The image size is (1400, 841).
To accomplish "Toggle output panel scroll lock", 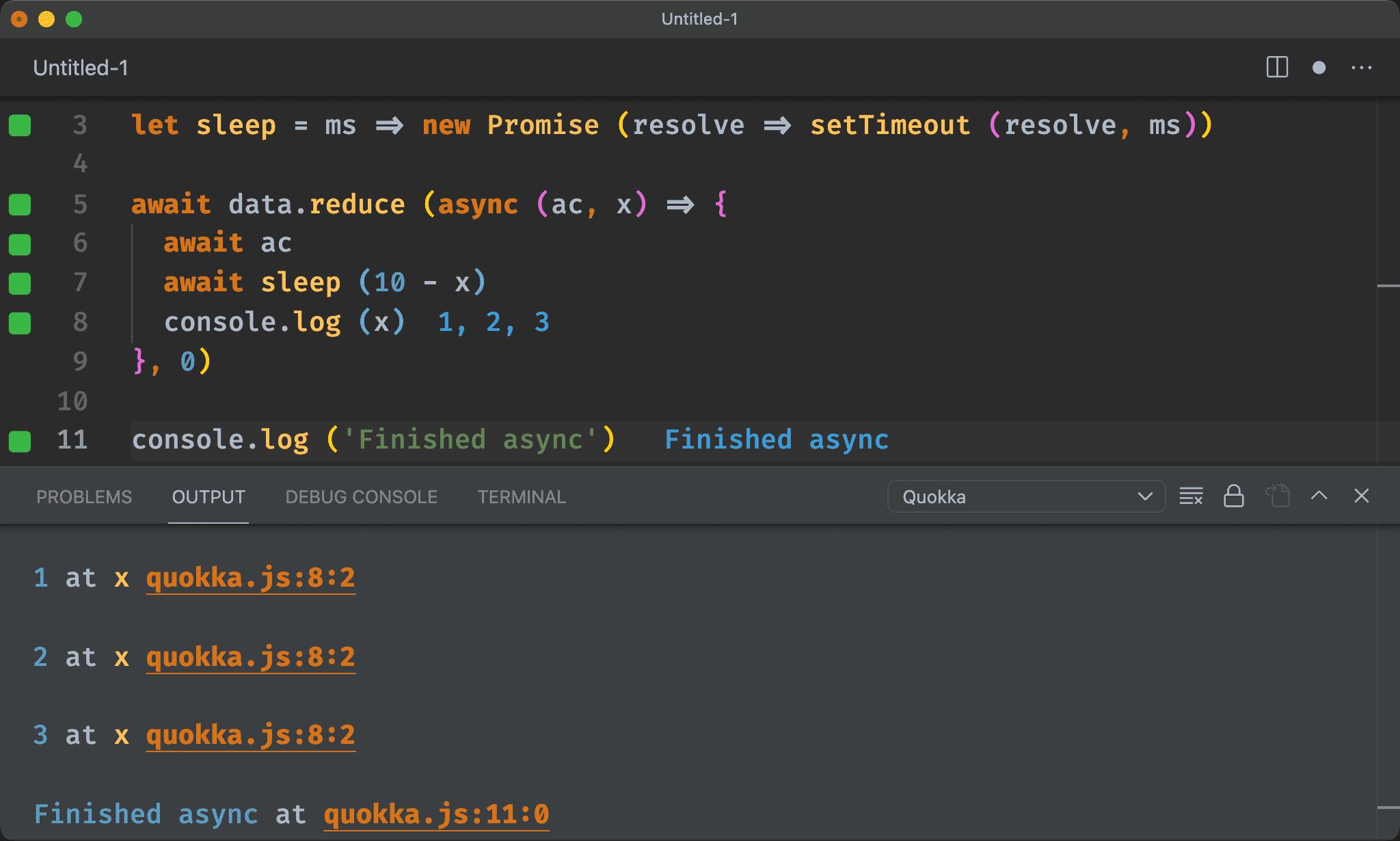I will [x=1233, y=496].
